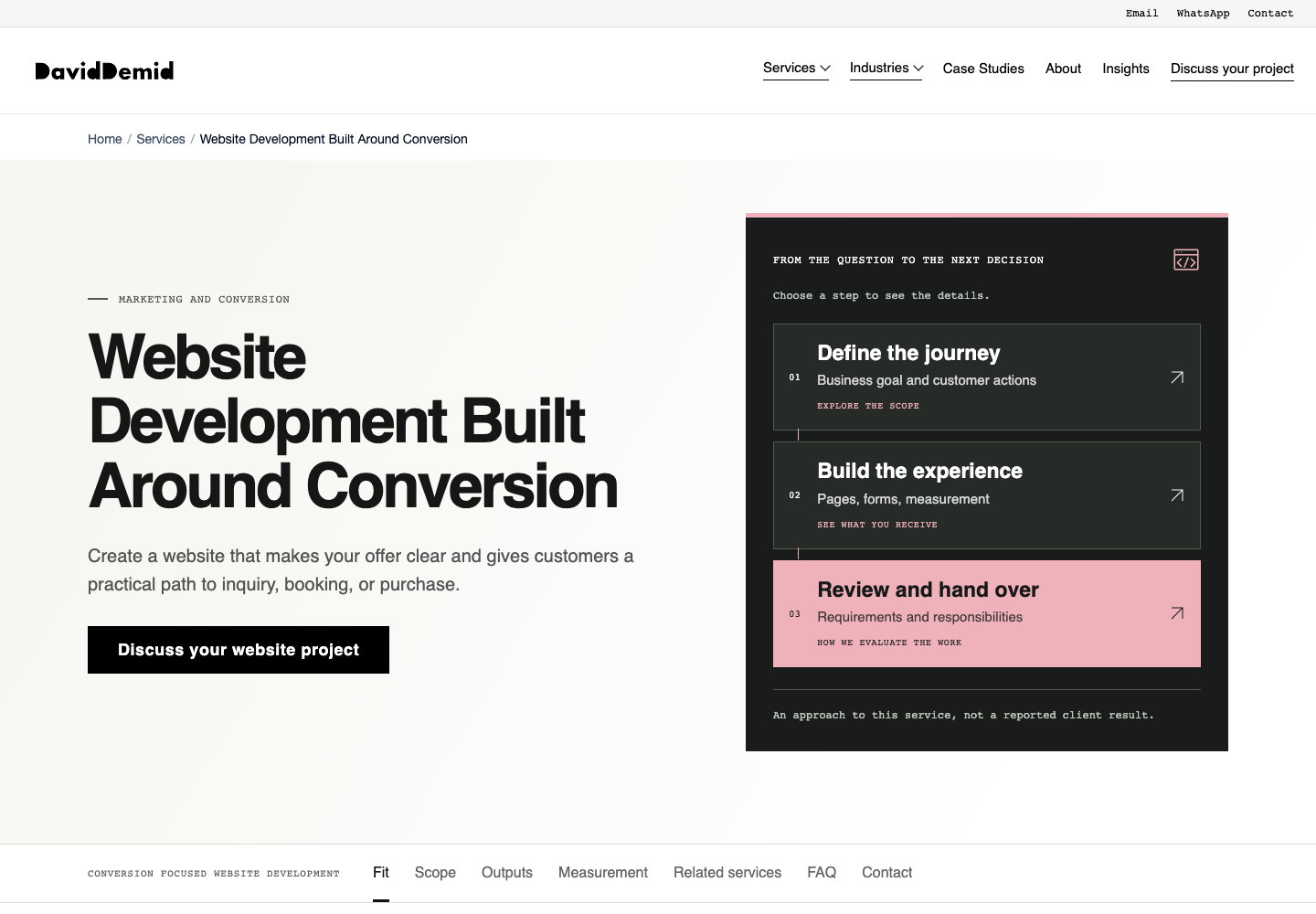Screen dimensions: 1316x914
Task: Open the About page
Action: point(1063,69)
